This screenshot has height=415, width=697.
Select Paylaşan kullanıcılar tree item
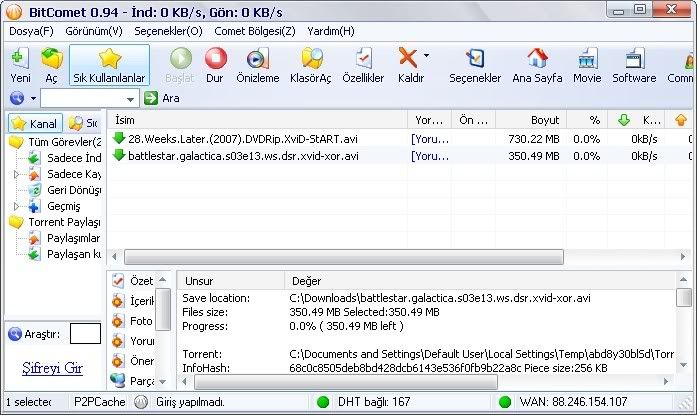pos(64,254)
